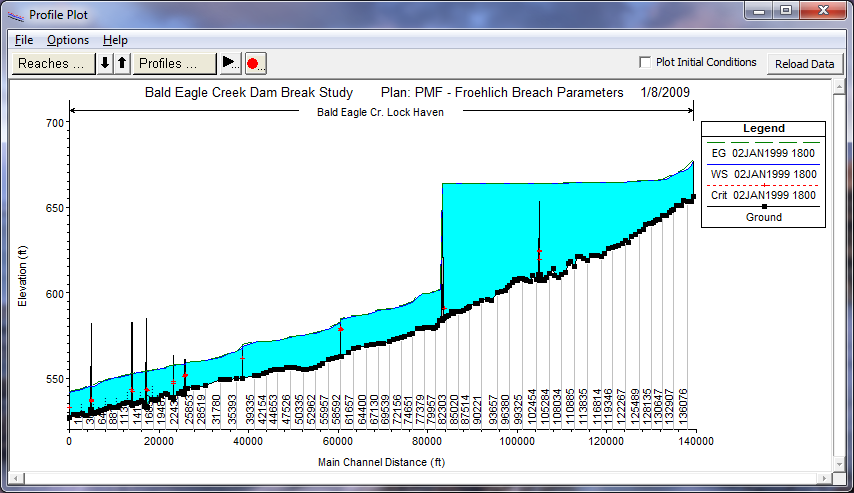Click the Profile Plot window title icon
Screen dimensions: 854x493
click(16, 14)
